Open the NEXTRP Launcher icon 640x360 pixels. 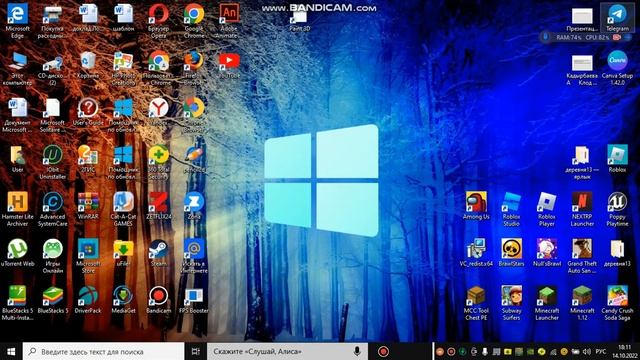click(582, 202)
